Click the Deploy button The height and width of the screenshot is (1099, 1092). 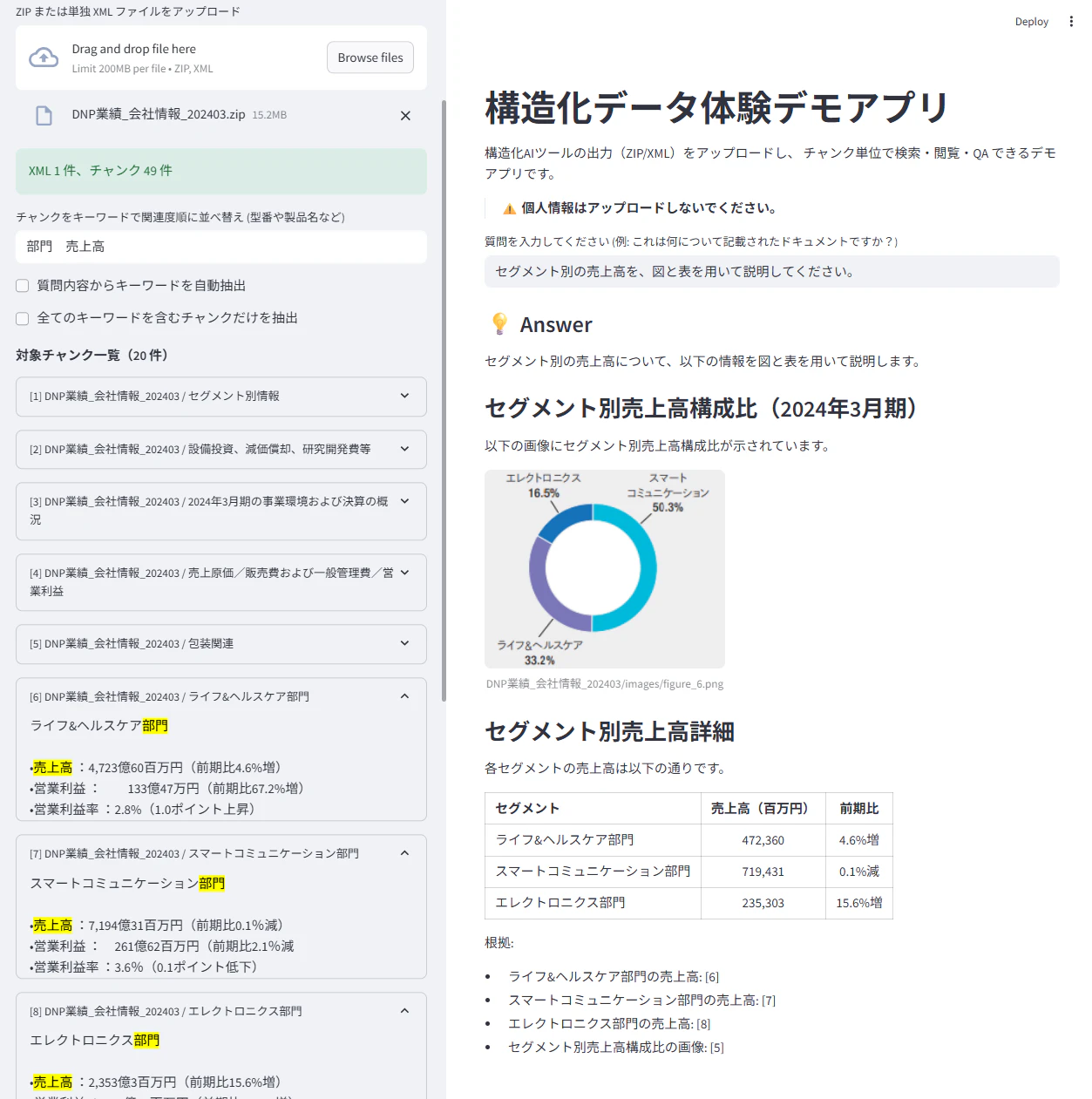[x=1032, y=22]
